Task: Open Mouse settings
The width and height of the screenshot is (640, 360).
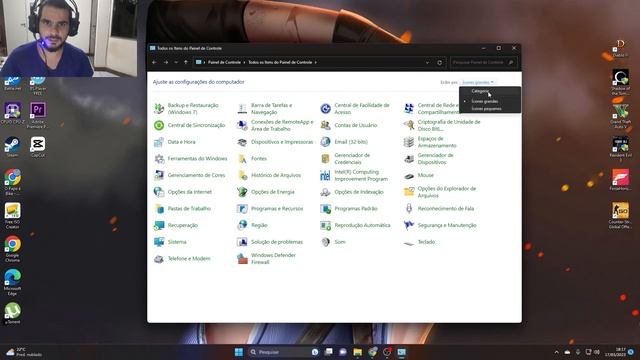Action: (419, 176)
